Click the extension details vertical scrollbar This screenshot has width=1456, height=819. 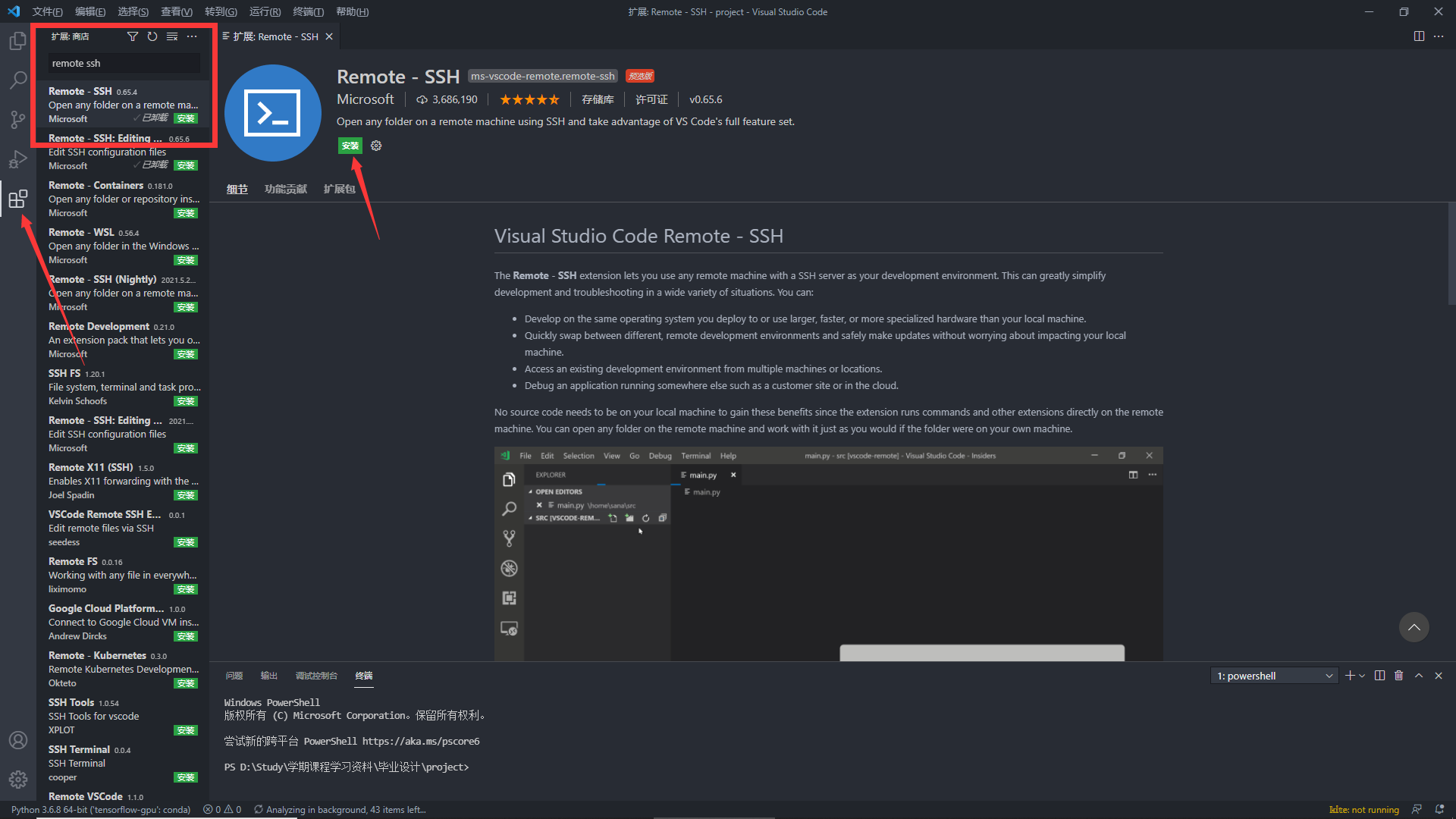tap(1451, 255)
